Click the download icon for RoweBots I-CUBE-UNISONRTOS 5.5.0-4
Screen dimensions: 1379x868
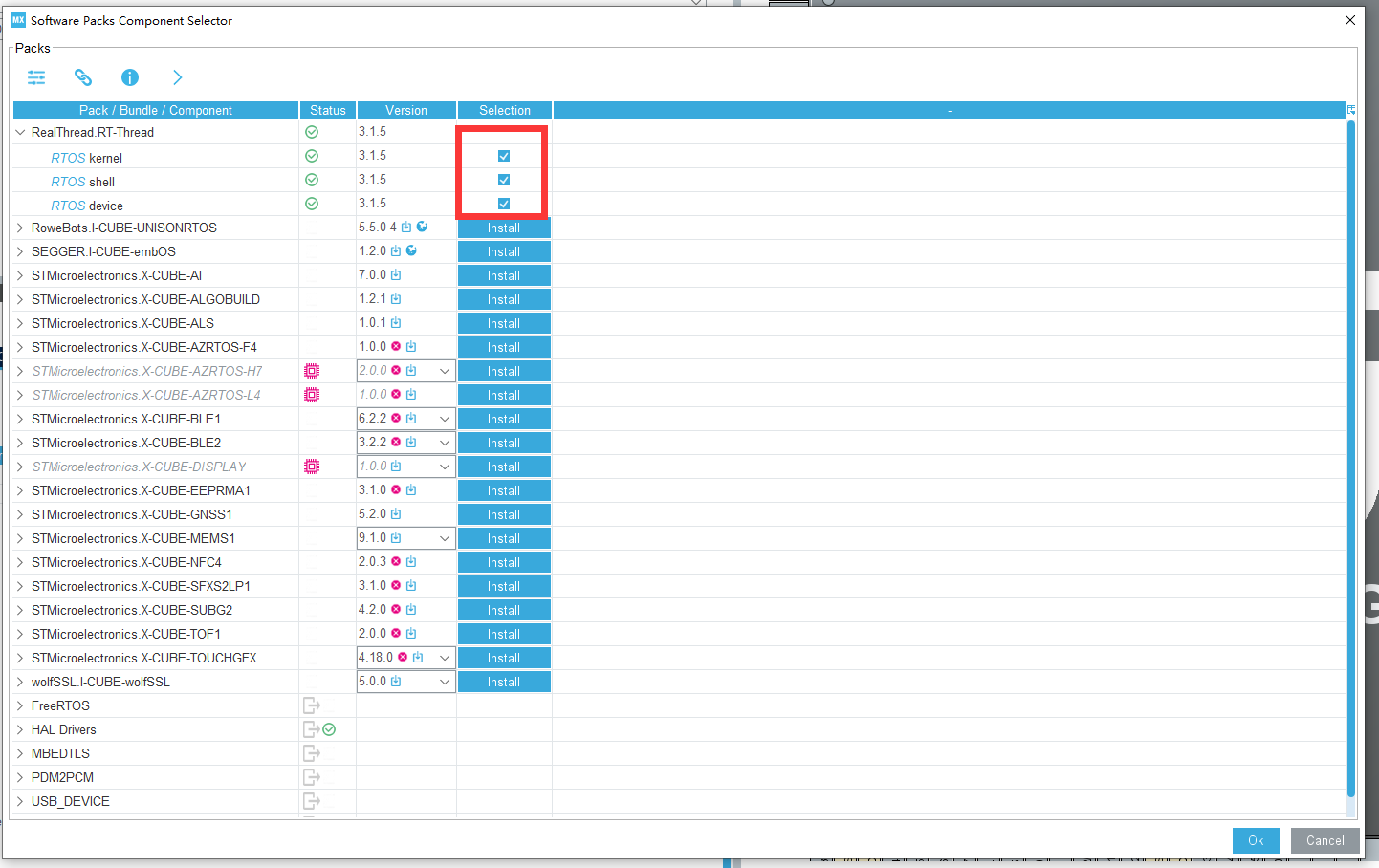pos(406,227)
